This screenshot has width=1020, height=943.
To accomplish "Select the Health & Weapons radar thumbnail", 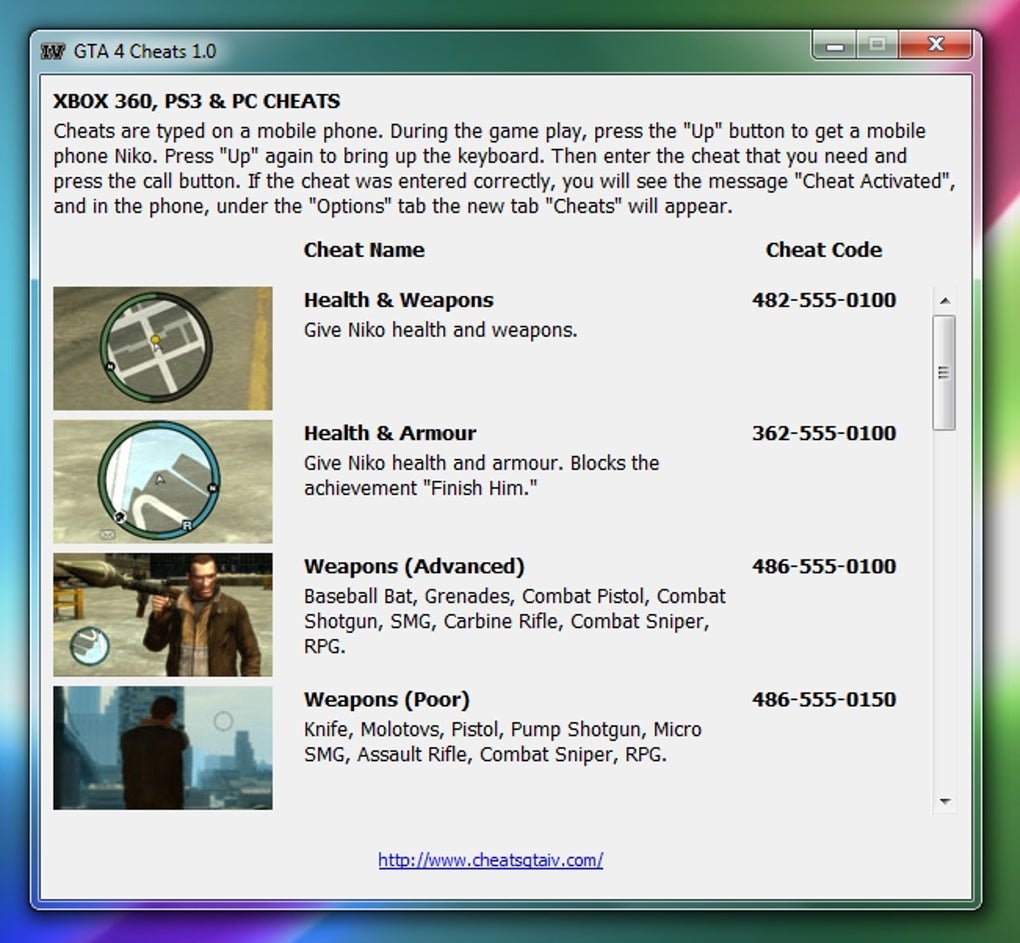I will pyautogui.click(x=163, y=348).
